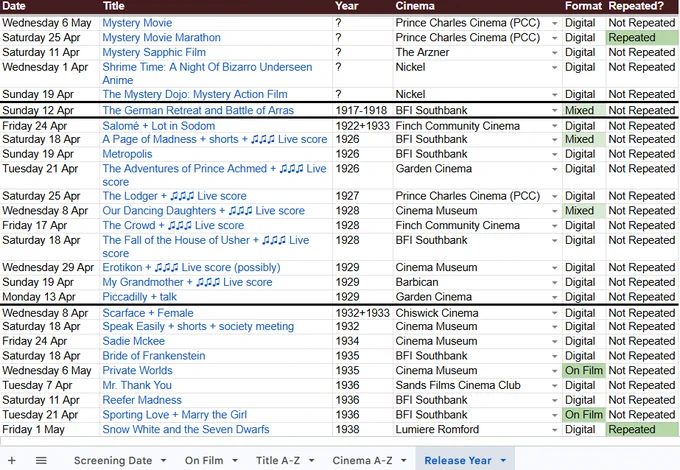The image size is (680, 470).
Task: Open Bride of Frankenstein link
Action: point(154,356)
